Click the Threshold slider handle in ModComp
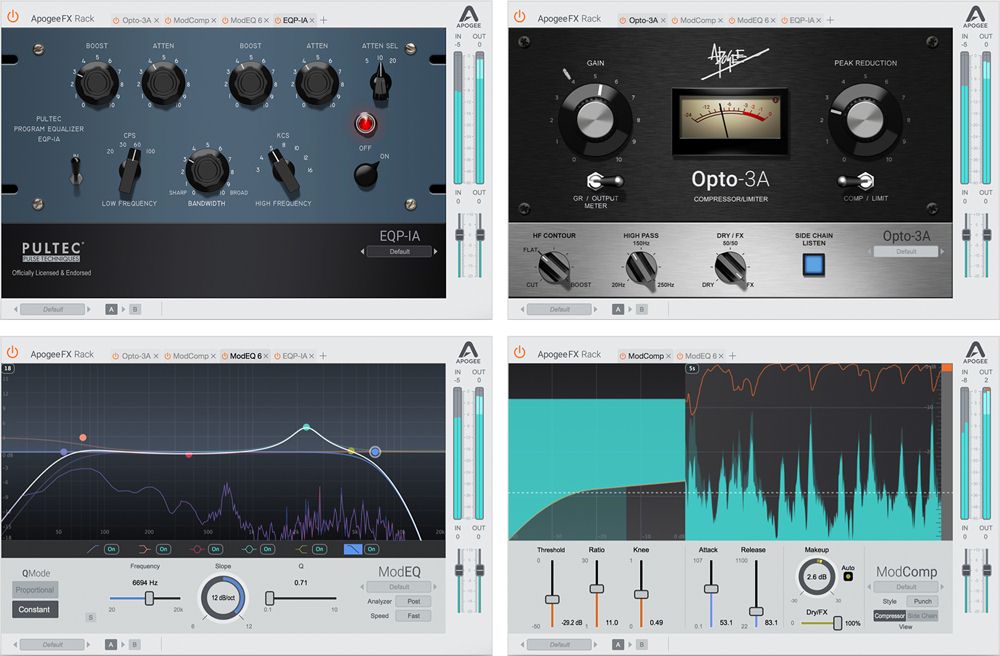Screen dimensions: 1000x656 (550, 598)
